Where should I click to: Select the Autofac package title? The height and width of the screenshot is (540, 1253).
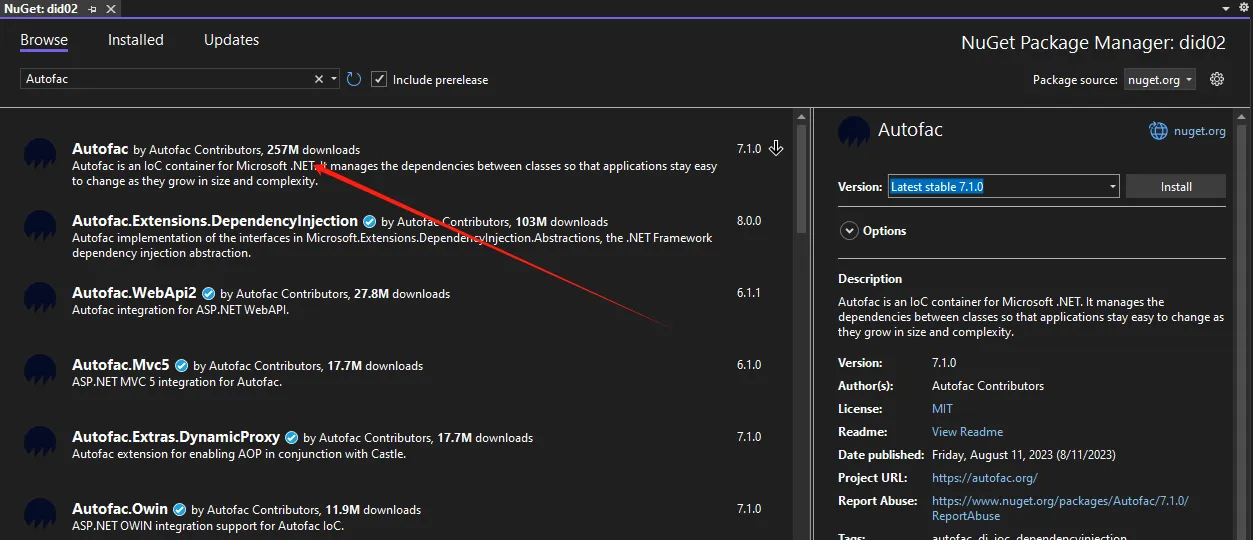pos(100,149)
